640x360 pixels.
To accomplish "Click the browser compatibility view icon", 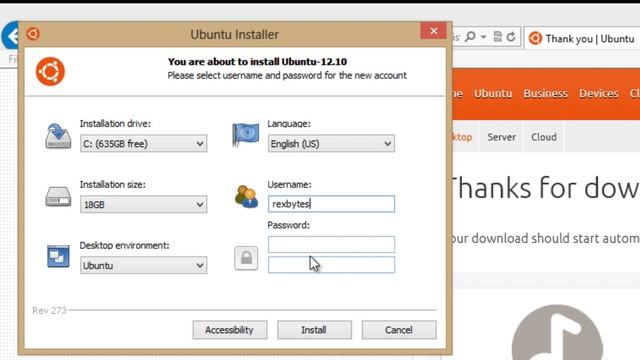I will coord(497,37).
